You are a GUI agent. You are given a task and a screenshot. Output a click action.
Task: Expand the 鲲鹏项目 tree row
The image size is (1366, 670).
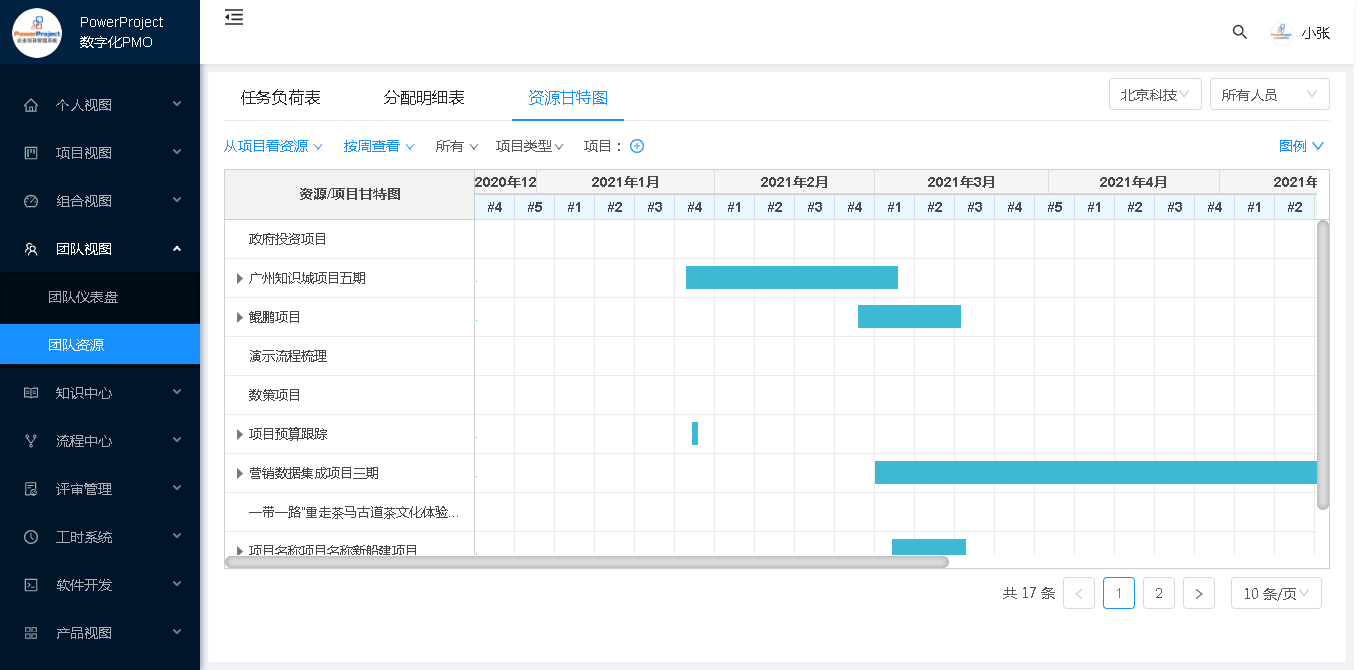(x=240, y=317)
